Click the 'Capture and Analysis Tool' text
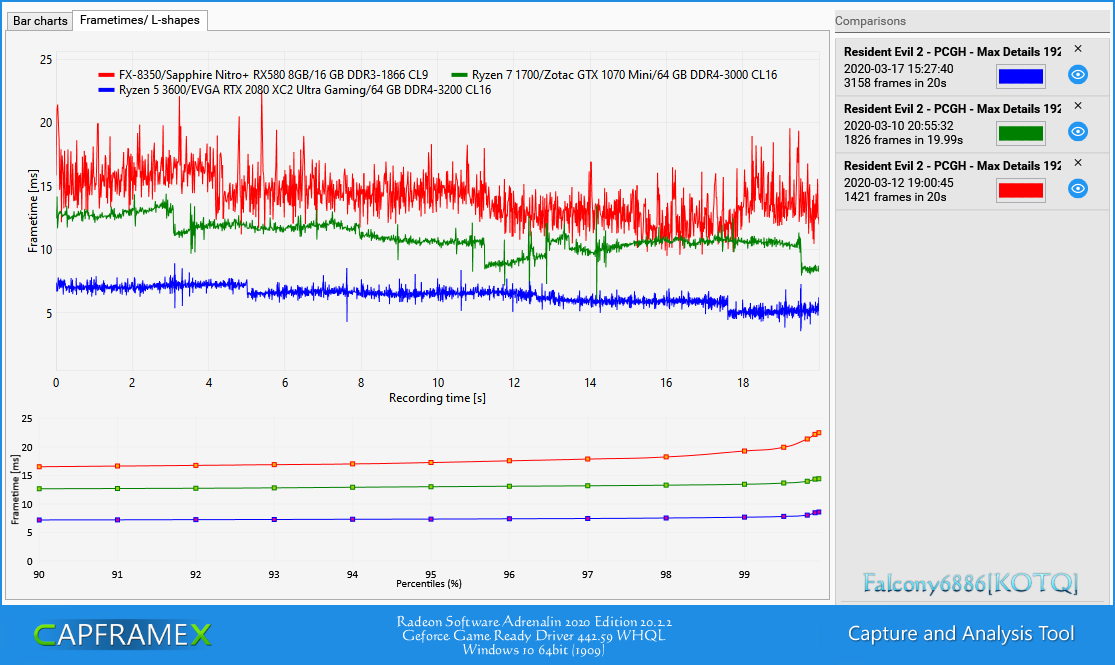Viewport: 1115px width, 665px height. tap(961, 633)
